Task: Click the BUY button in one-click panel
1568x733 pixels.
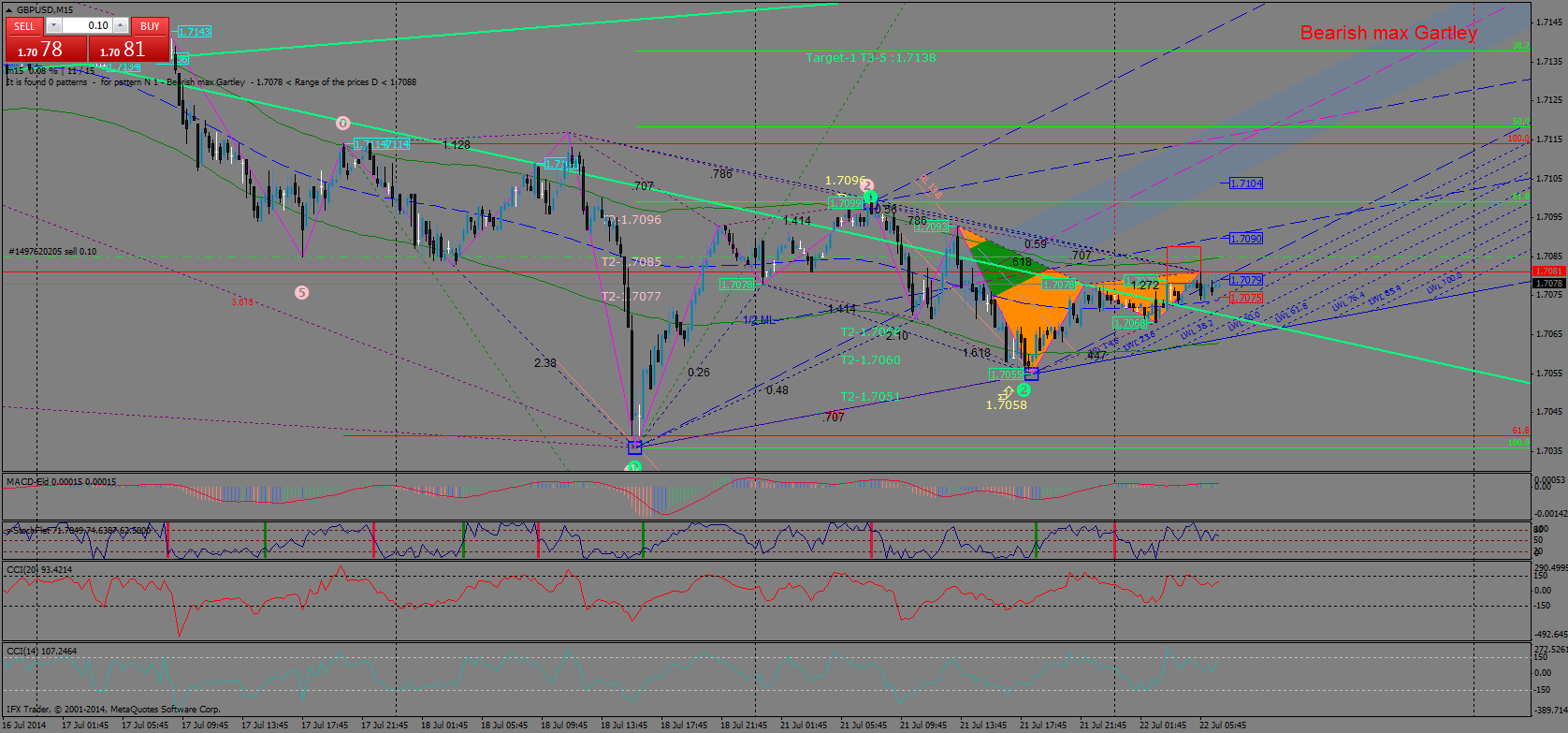Action: (x=150, y=26)
